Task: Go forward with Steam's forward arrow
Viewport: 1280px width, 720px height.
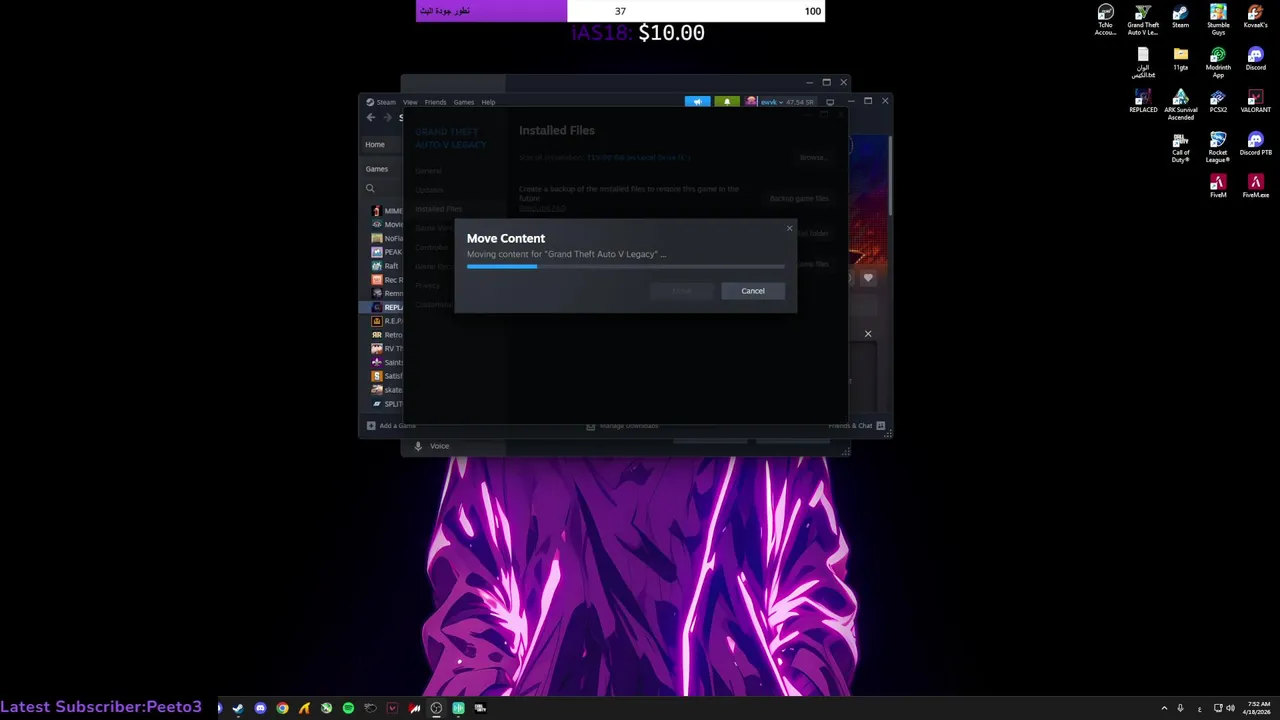Action: 387,117
